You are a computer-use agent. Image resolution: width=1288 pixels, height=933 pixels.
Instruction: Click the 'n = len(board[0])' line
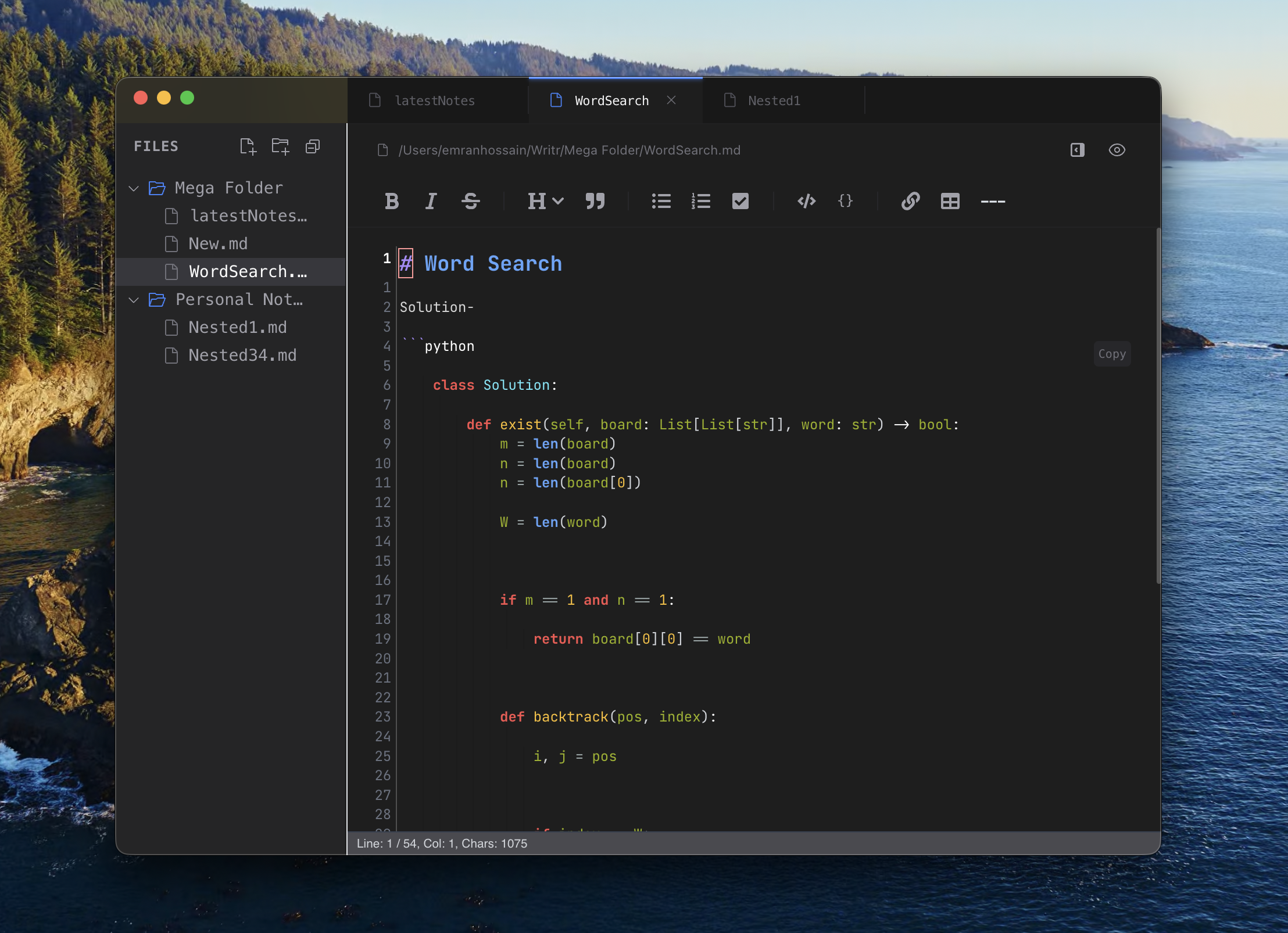(x=570, y=483)
